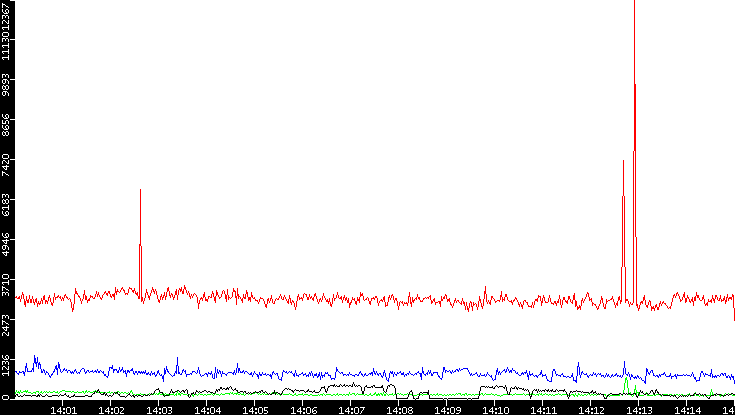Click the 14:01 time axis label

[x=63, y=410]
